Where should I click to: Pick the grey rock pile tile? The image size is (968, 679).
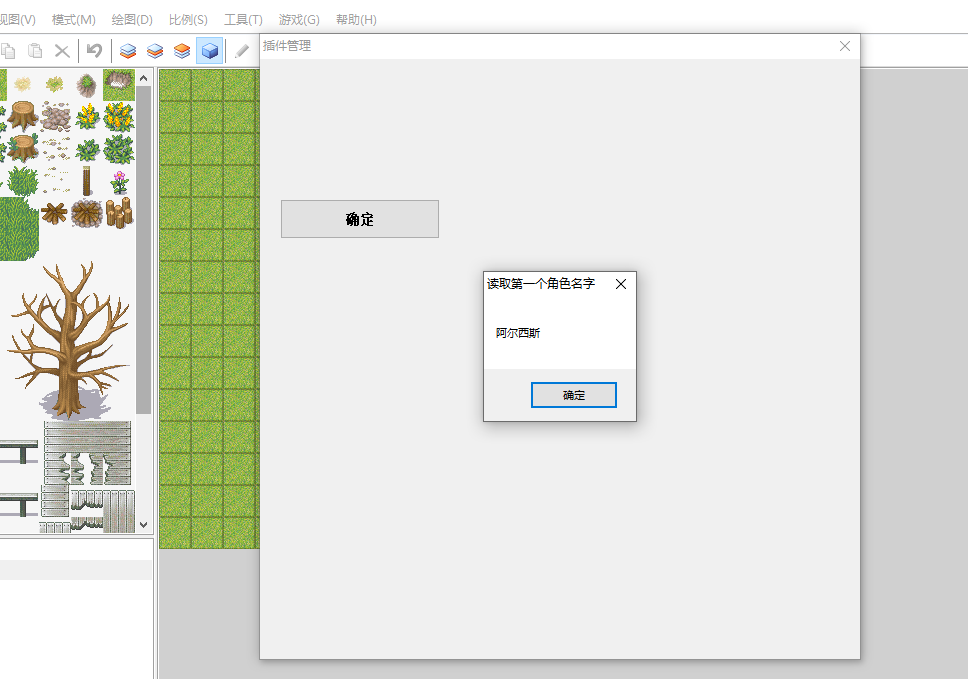(x=56, y=117)
